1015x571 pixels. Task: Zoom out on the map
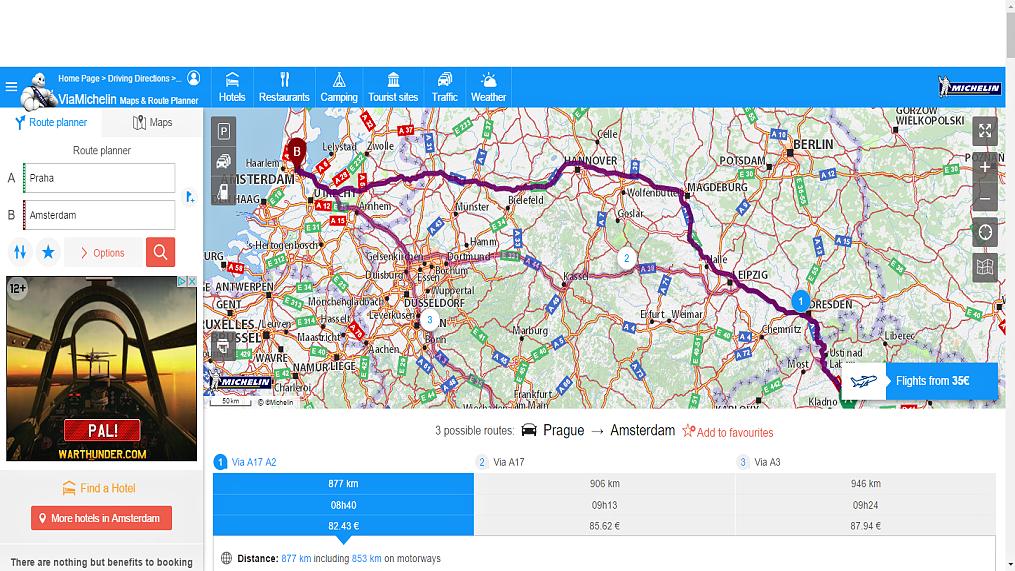coord(985,197)
